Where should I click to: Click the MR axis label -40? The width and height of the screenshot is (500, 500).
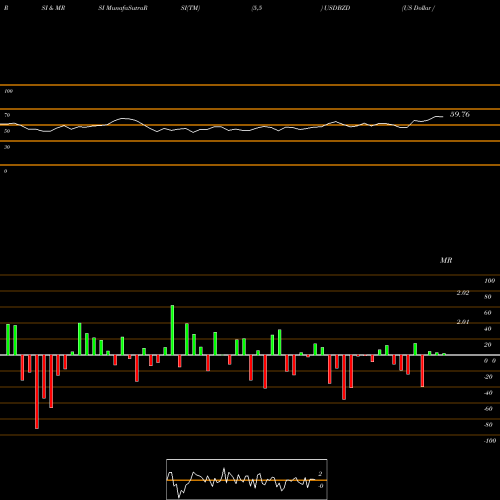pos(488,393)
